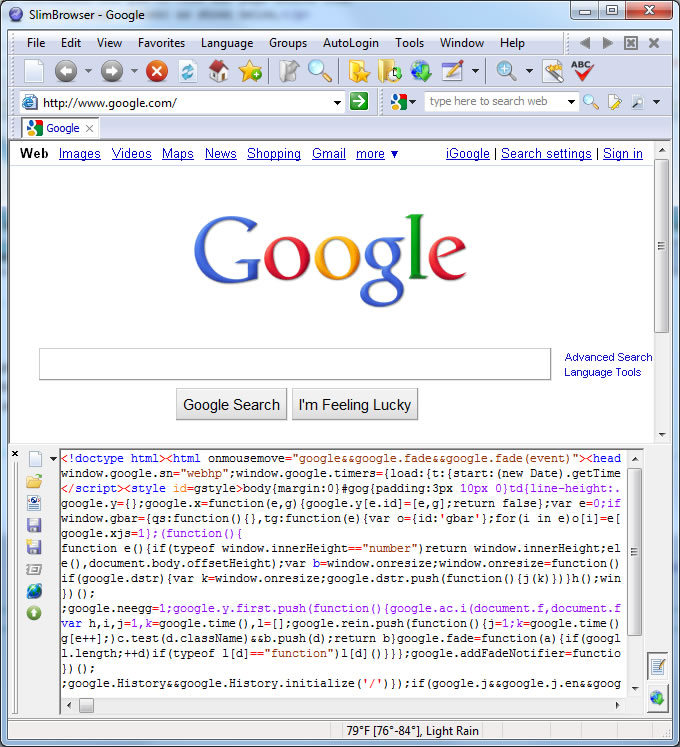This screenshot has height=747, width=680.
Task: Click the page vertical scrollbar thumb
Action: pyautogui.click(x=661, y=246)
